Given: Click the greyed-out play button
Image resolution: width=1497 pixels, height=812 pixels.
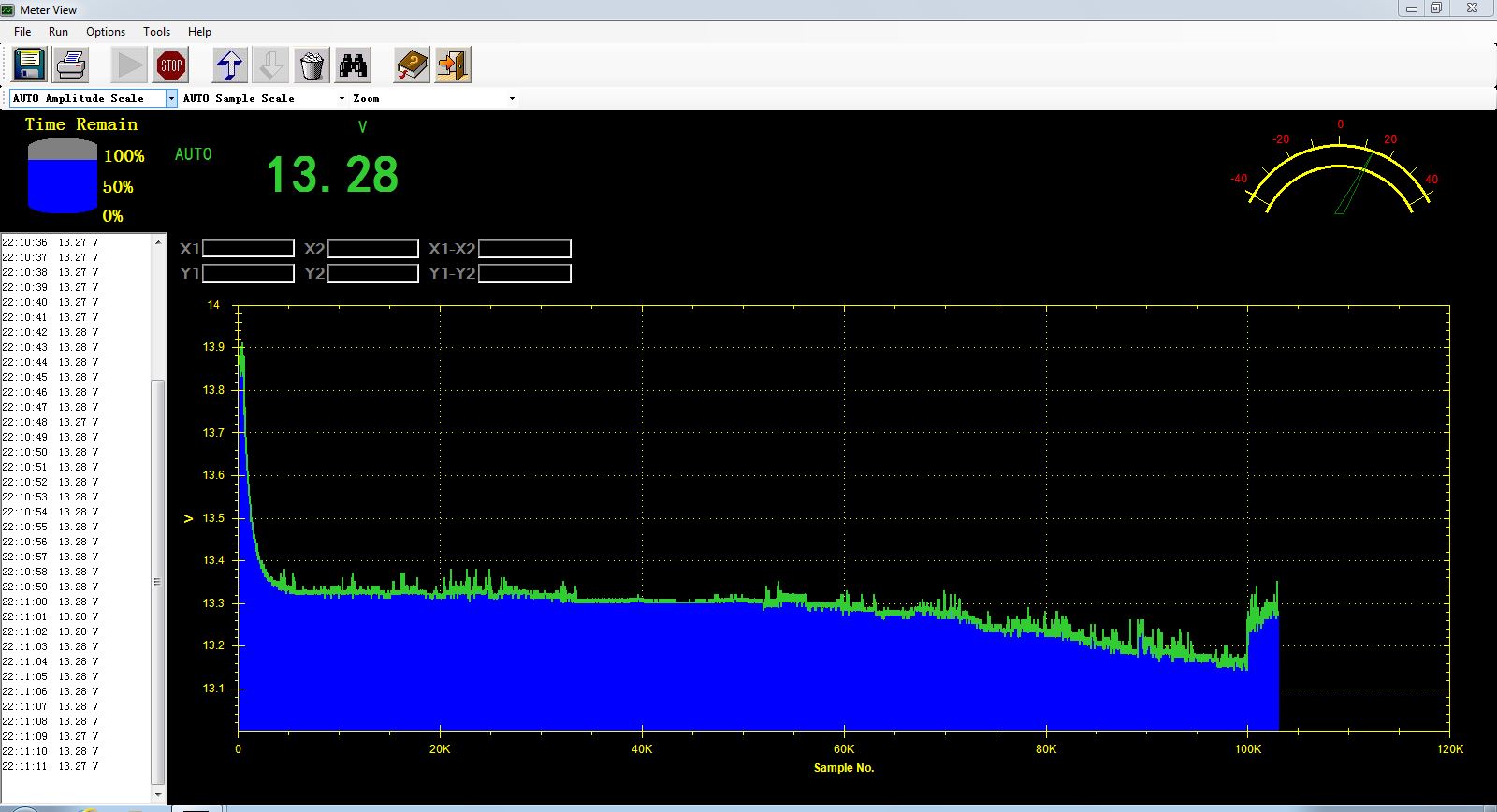Looking at the screenshot, I should 129,65.
